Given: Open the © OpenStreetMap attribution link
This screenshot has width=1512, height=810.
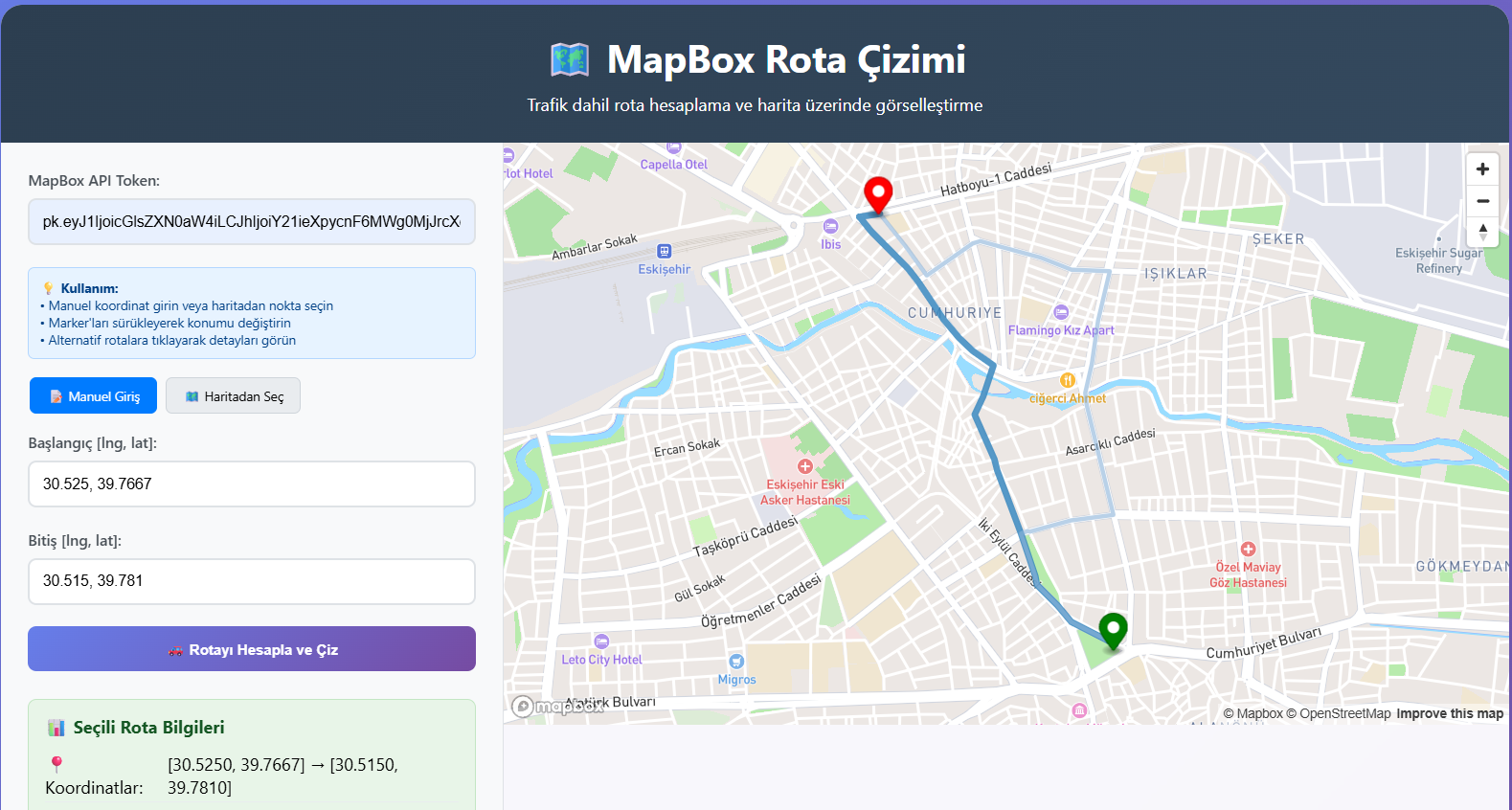Looking at the screenshot, I should tap(1339, 713).
